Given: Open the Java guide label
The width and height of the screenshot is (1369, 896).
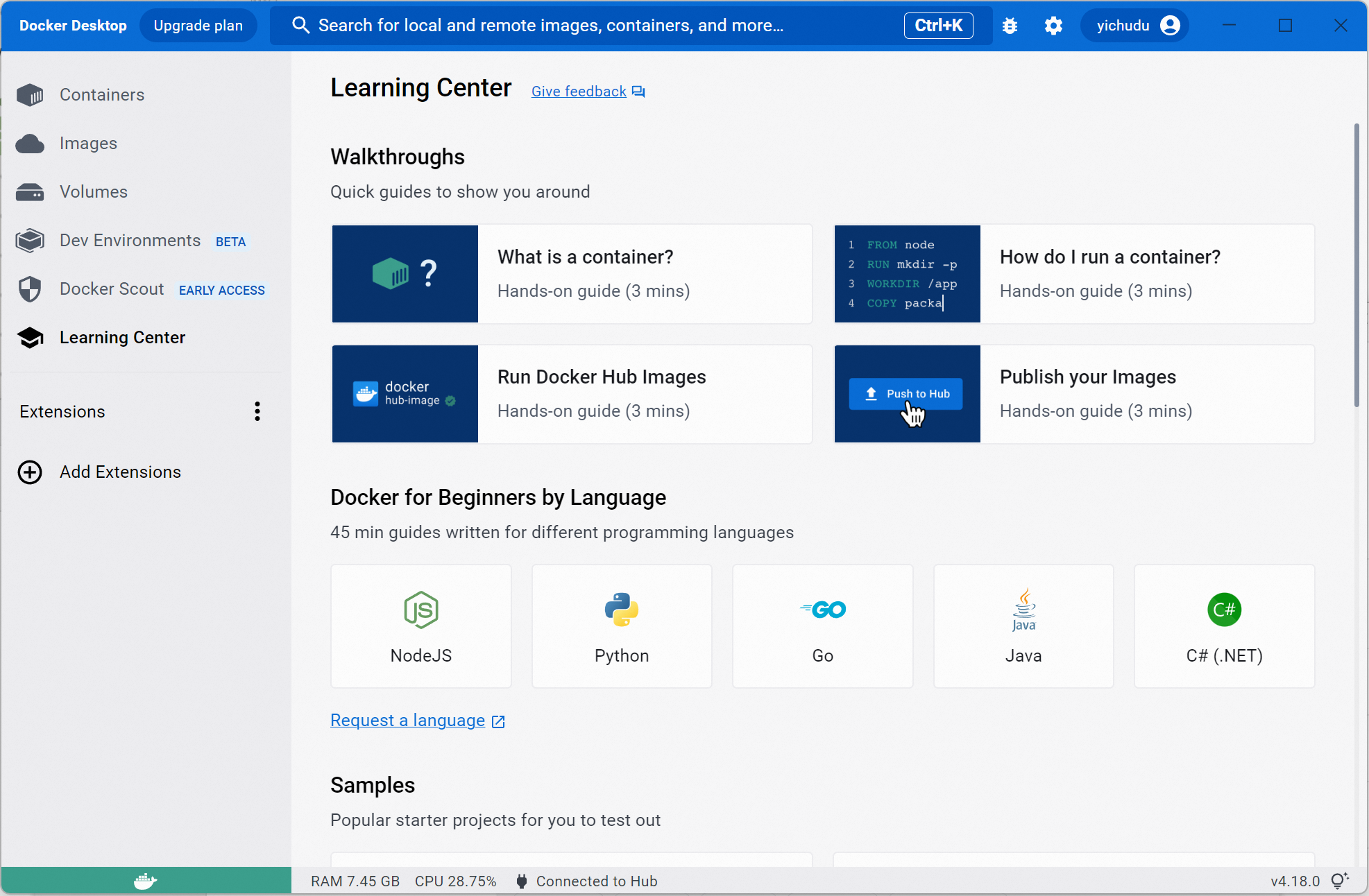Looking at the screenshot, I should tap(1023, 656).
